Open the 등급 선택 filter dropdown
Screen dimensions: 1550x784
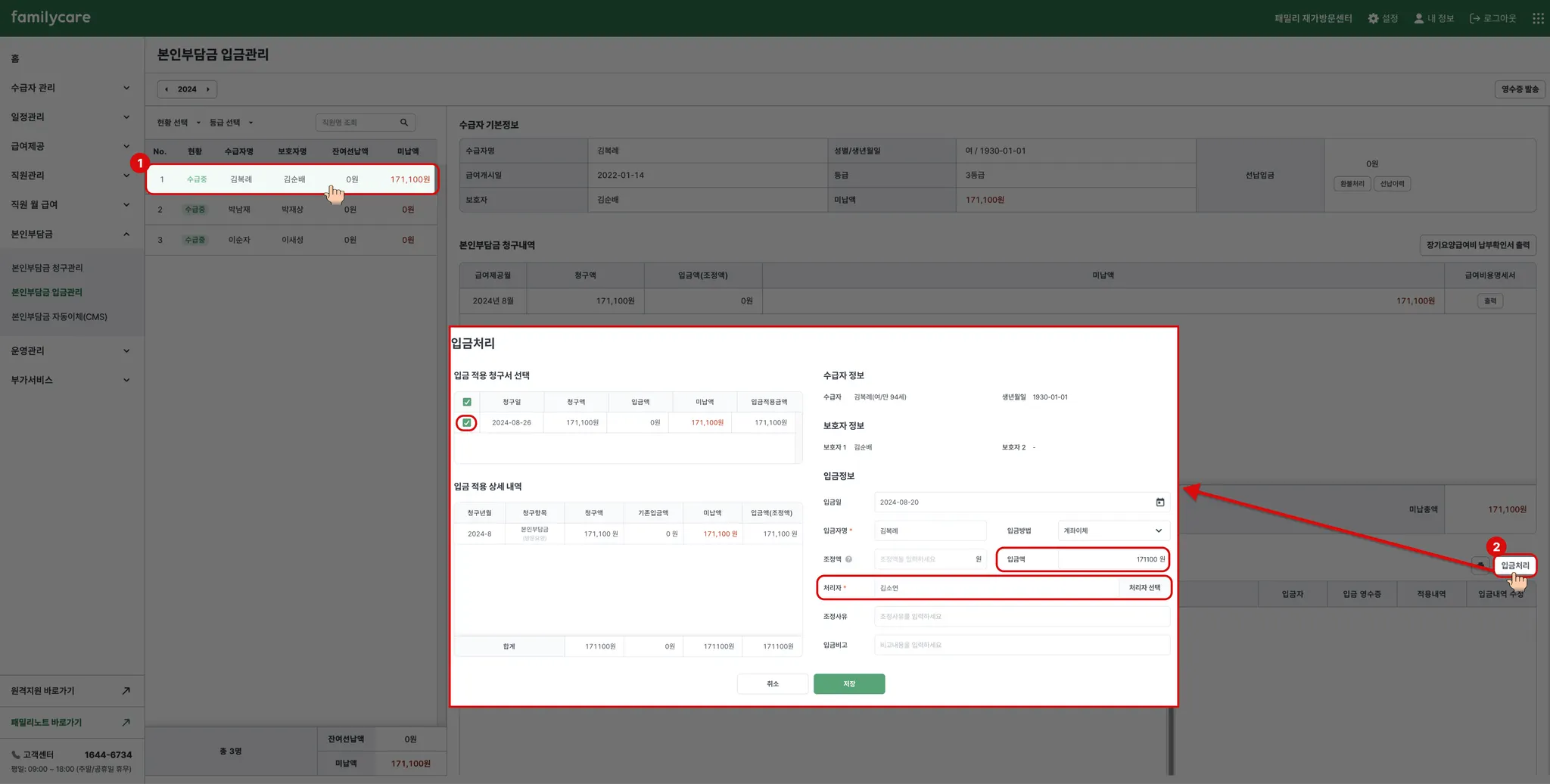tap(231, 123)
